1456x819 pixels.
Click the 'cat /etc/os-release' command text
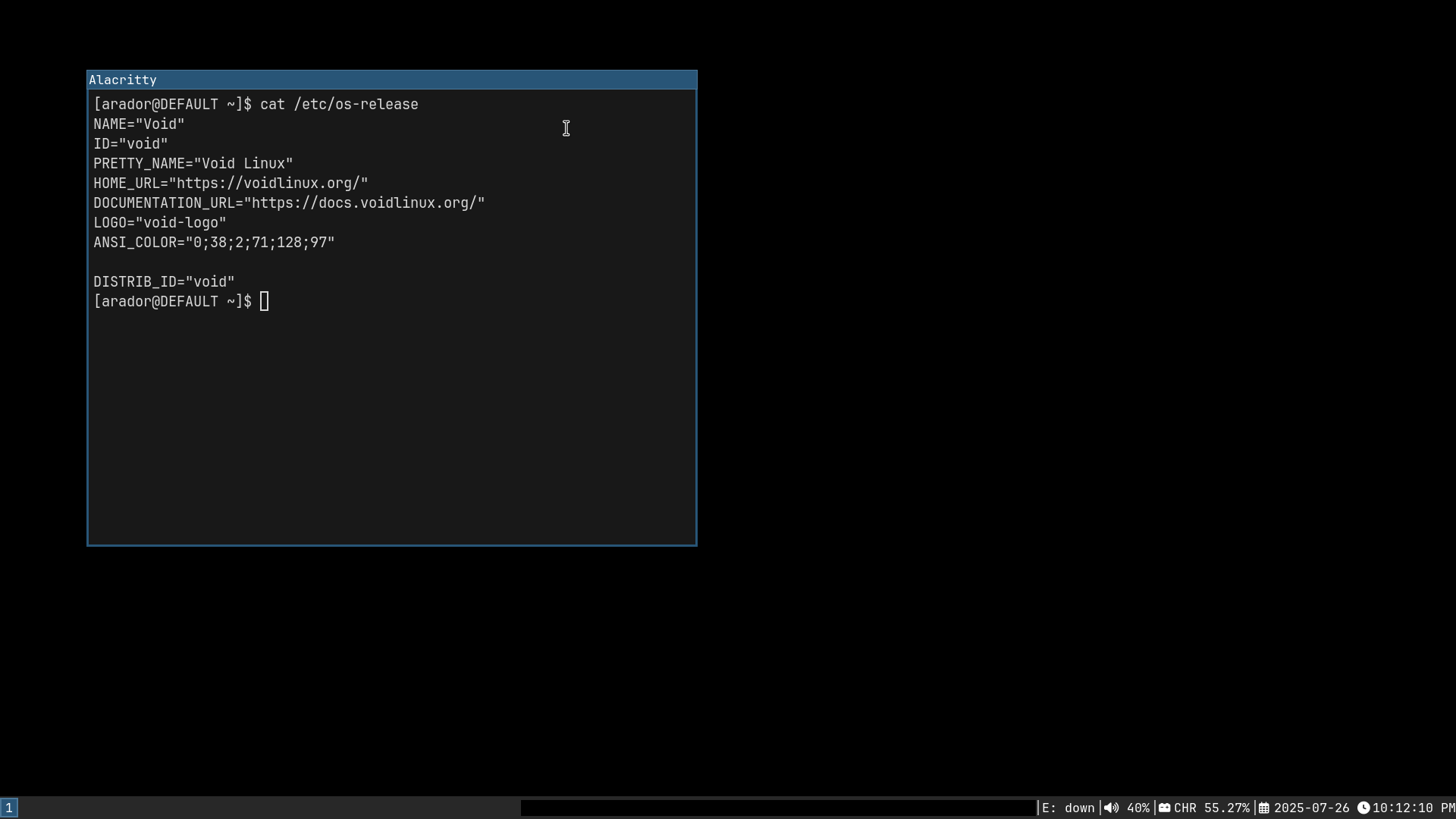pos(339,105)
